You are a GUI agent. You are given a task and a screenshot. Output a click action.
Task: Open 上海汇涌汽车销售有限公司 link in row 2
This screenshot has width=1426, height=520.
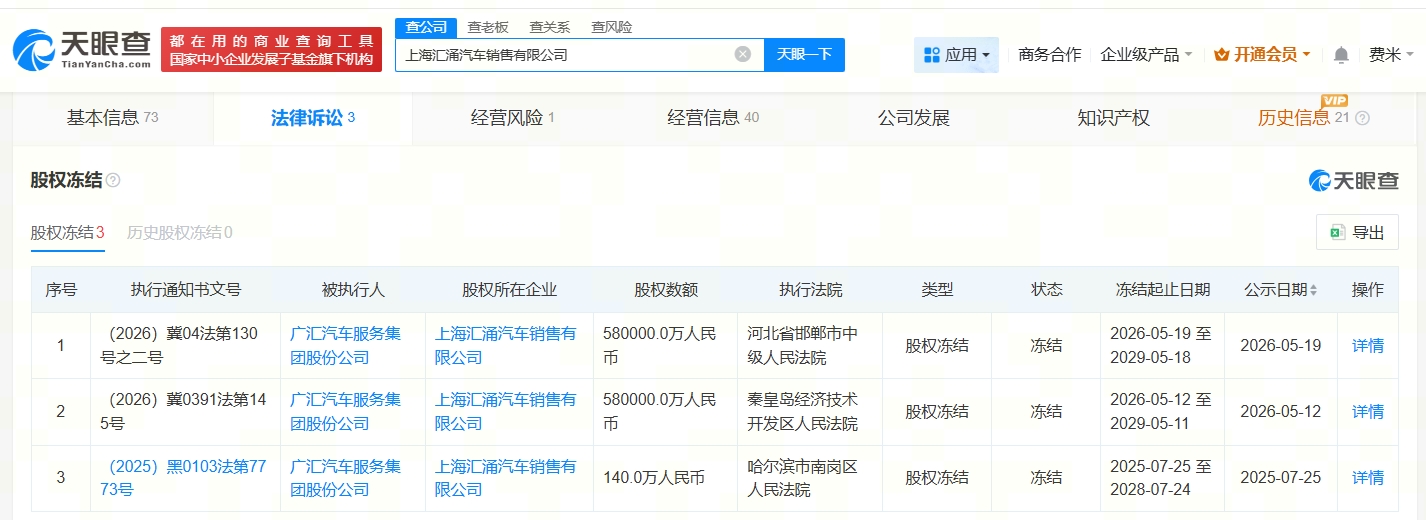point(505,412)
